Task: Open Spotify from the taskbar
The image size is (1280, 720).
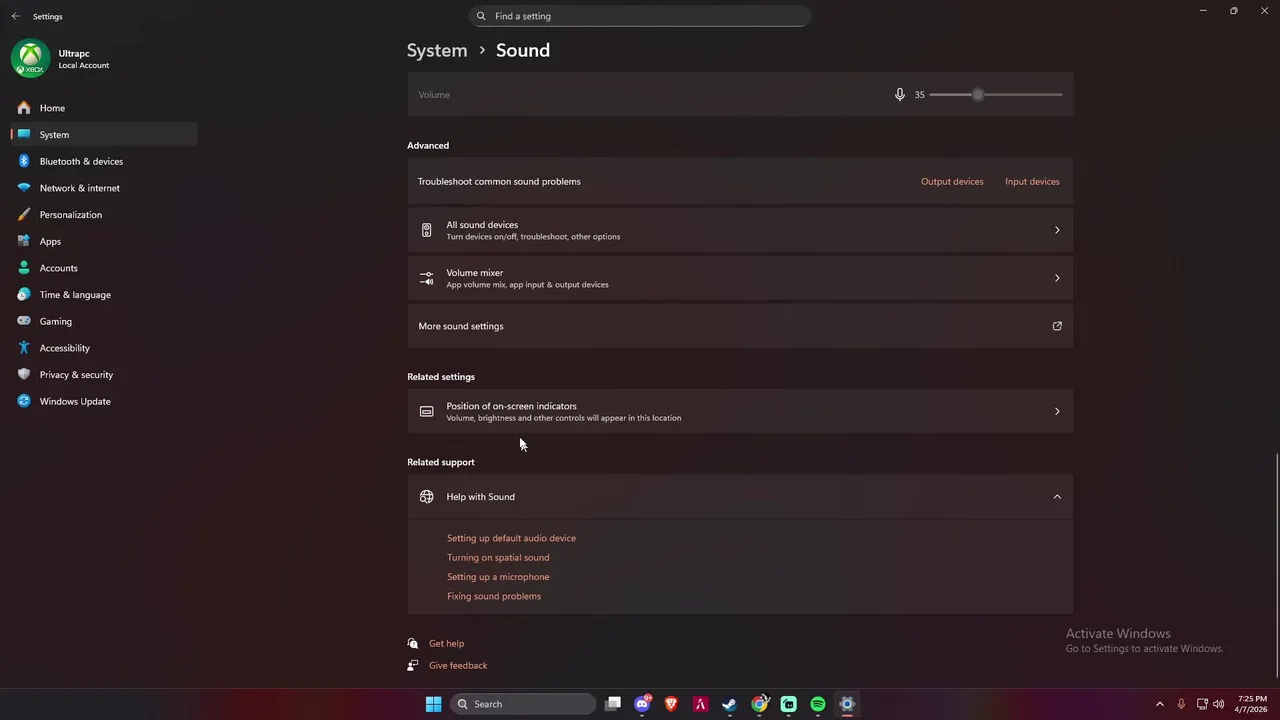Action: pos(818,704)
